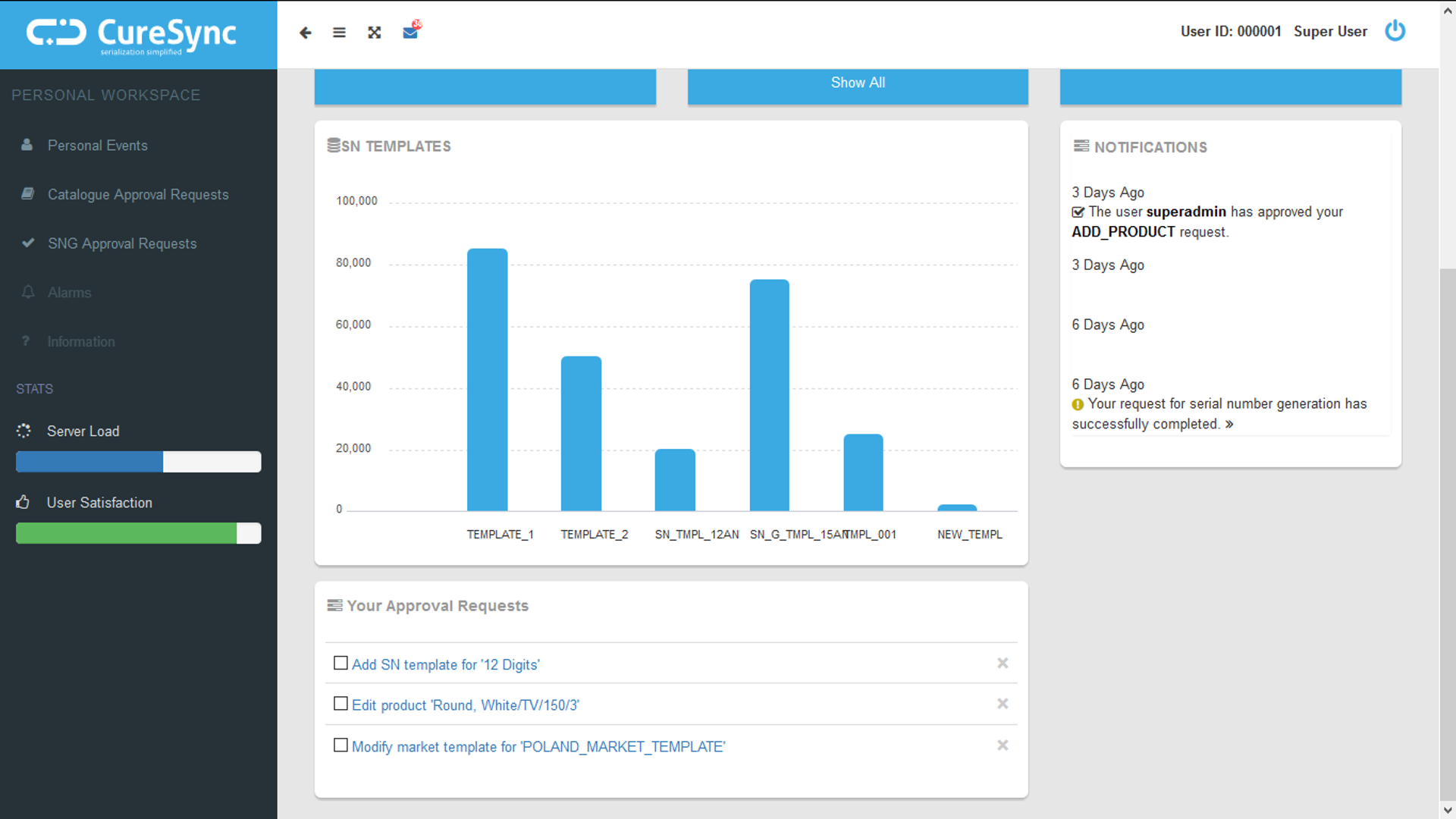Toggle the hamburger menu icon
The width and height of the screenshot is (1456, 819).
pyautogui.click(x=339, y=33)
